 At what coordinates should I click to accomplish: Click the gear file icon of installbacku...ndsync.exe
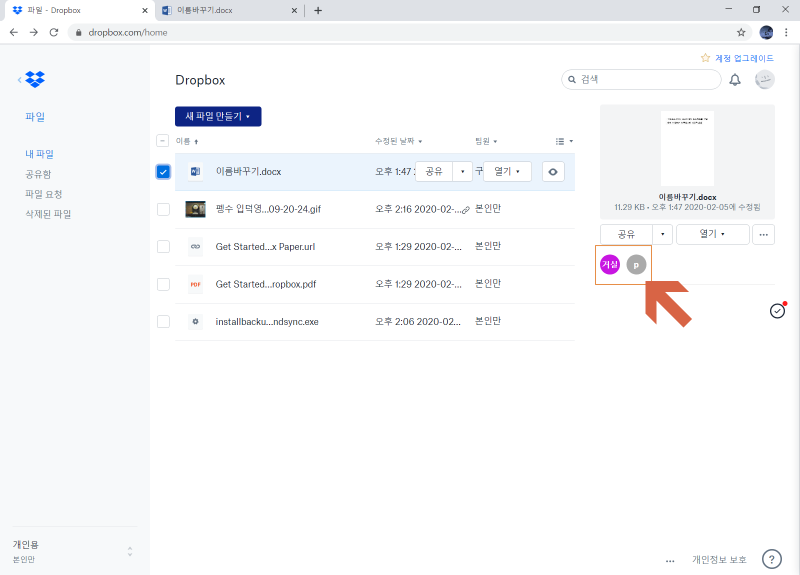coord(195,321)
